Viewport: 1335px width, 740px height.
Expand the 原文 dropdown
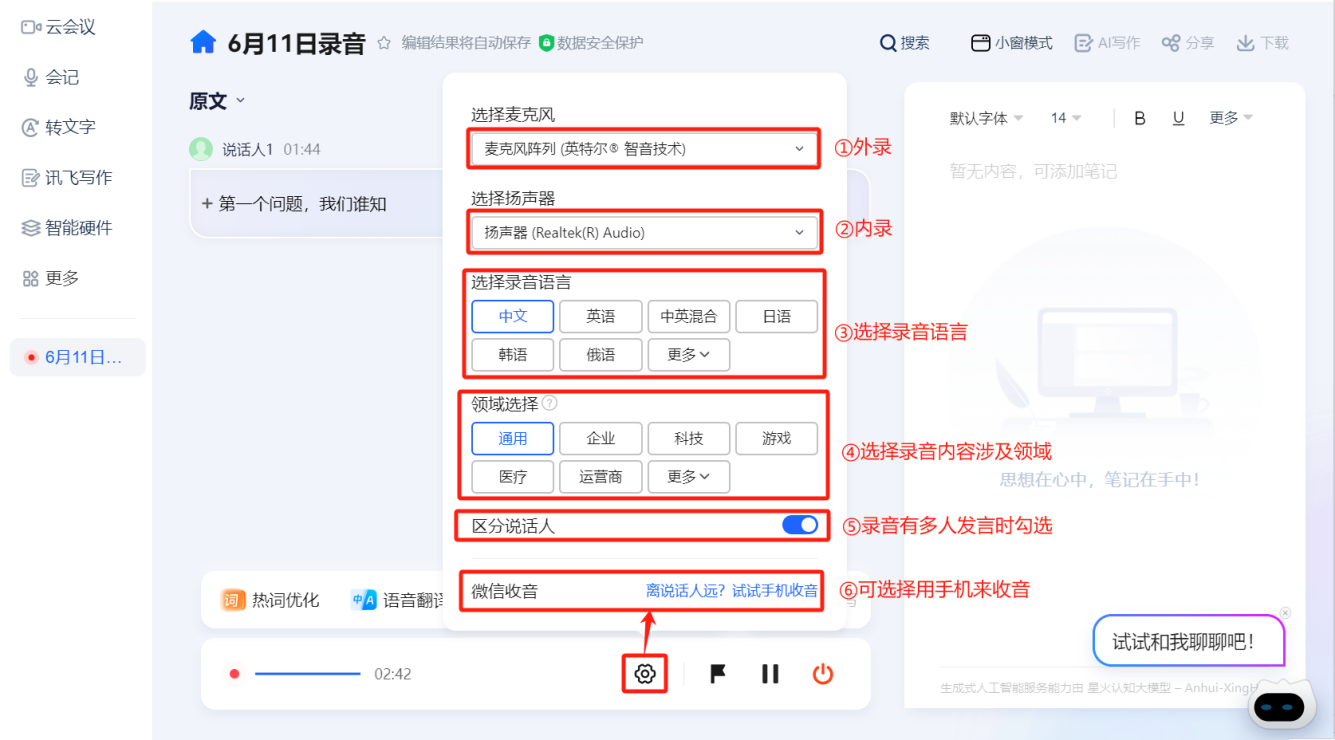click(217, 101)
